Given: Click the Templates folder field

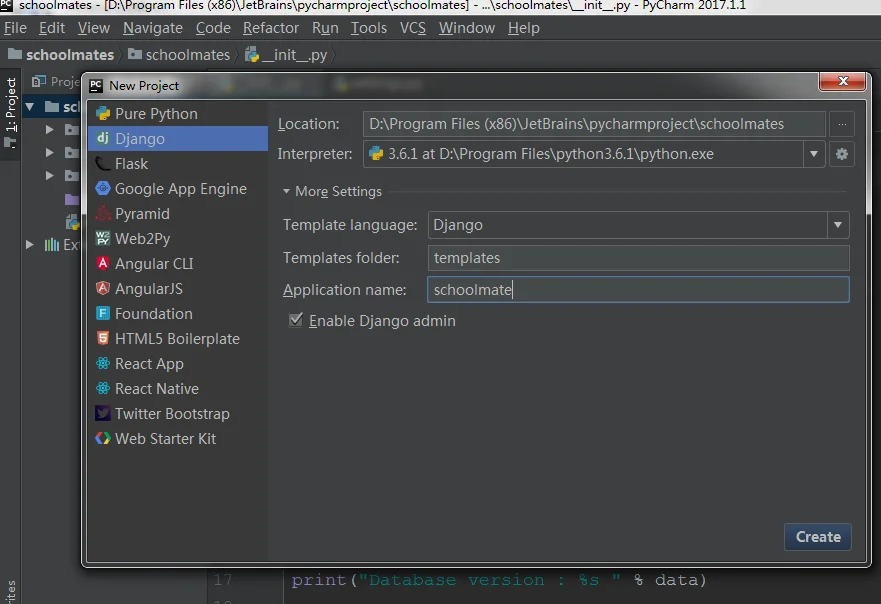Looking at the screenshot, I should 638,258.
